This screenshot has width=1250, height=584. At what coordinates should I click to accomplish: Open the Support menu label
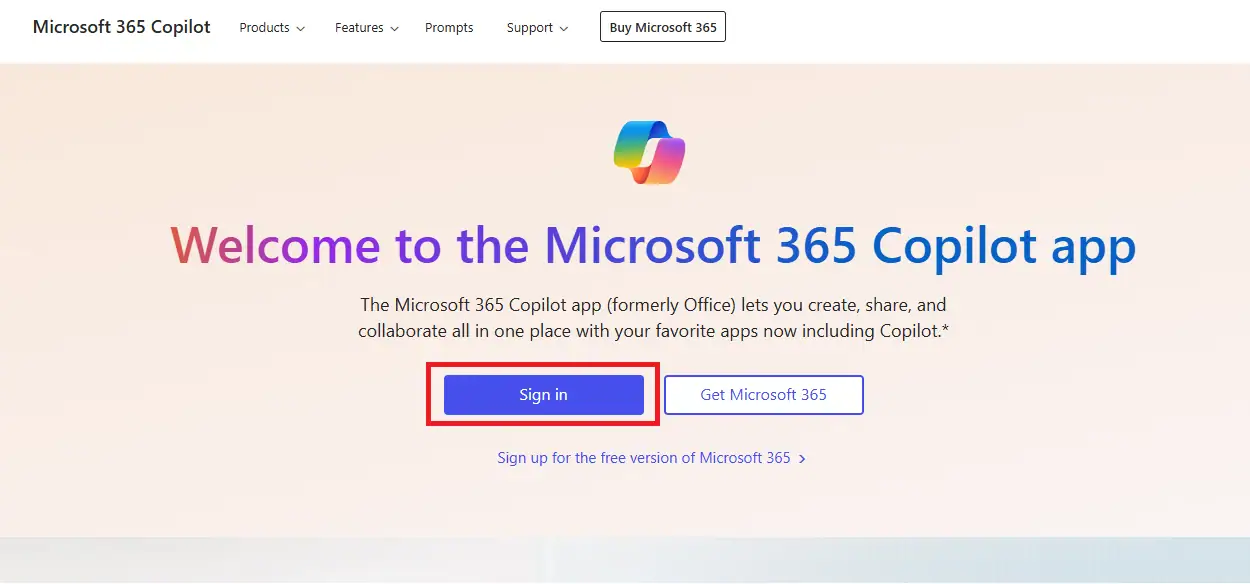[x=529, y=27]
